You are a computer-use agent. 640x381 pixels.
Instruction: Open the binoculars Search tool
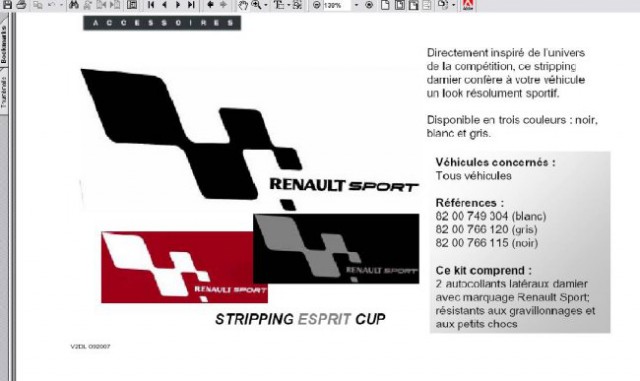click(74, 5)
